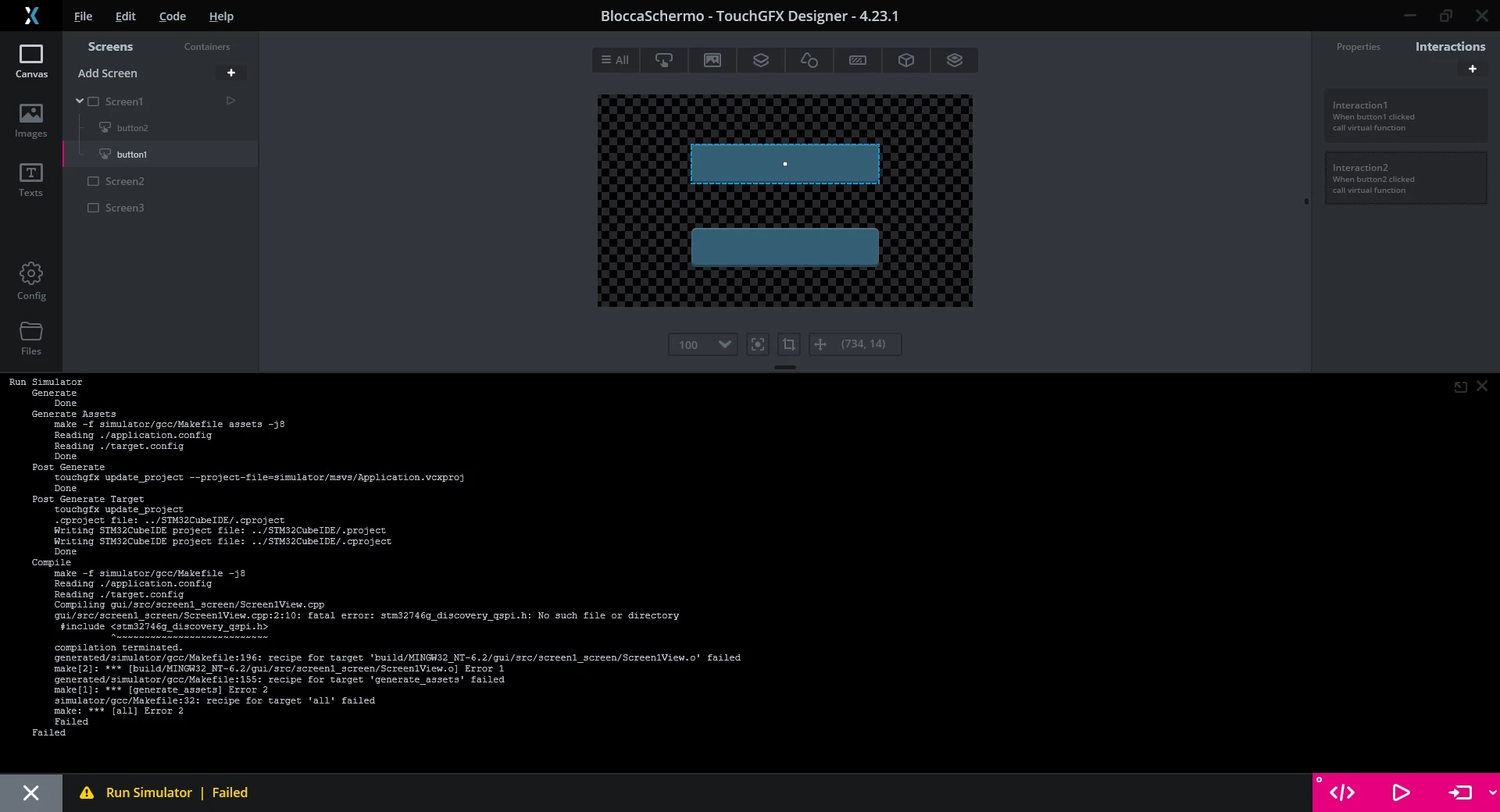The width and height of the screenshot is (1500, 812).
Task: Open the Config gear in the sidebar
Action: coord(31,281)
